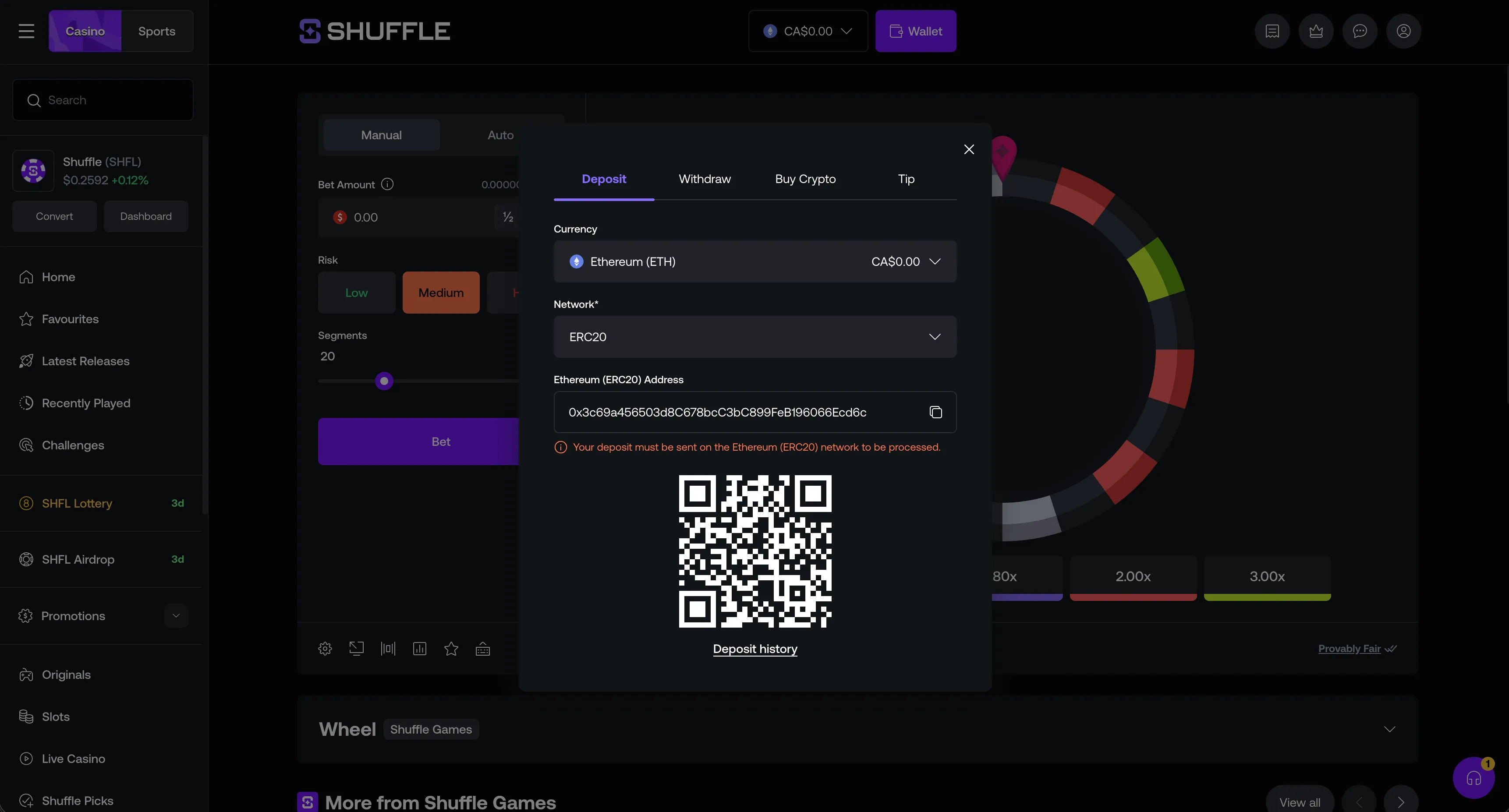Viewport: 1509px width, 812px height.
Task: Open the Deposit history link
Action: click(x=754, y=649)
